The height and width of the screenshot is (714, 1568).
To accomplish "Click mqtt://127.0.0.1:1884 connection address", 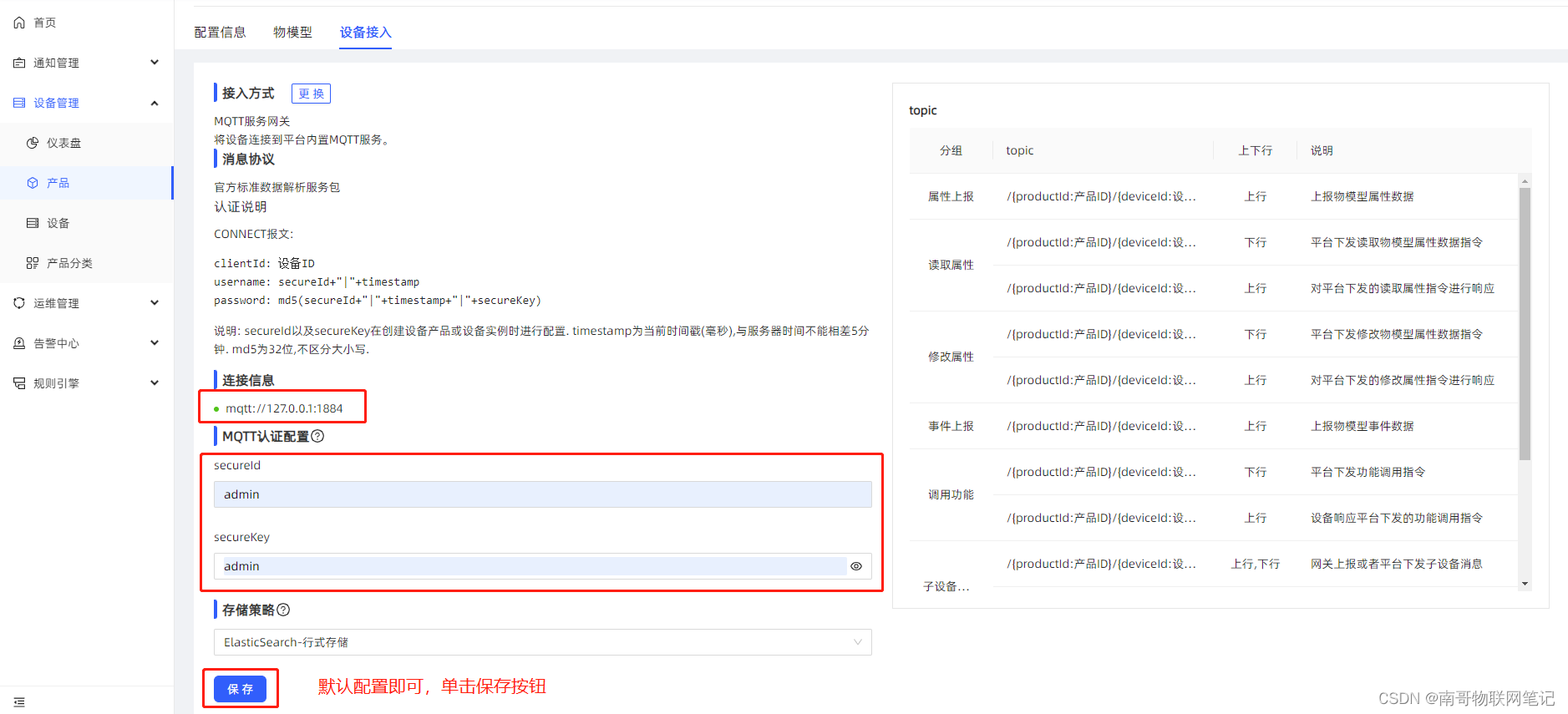I will click(x=284, y=408).
